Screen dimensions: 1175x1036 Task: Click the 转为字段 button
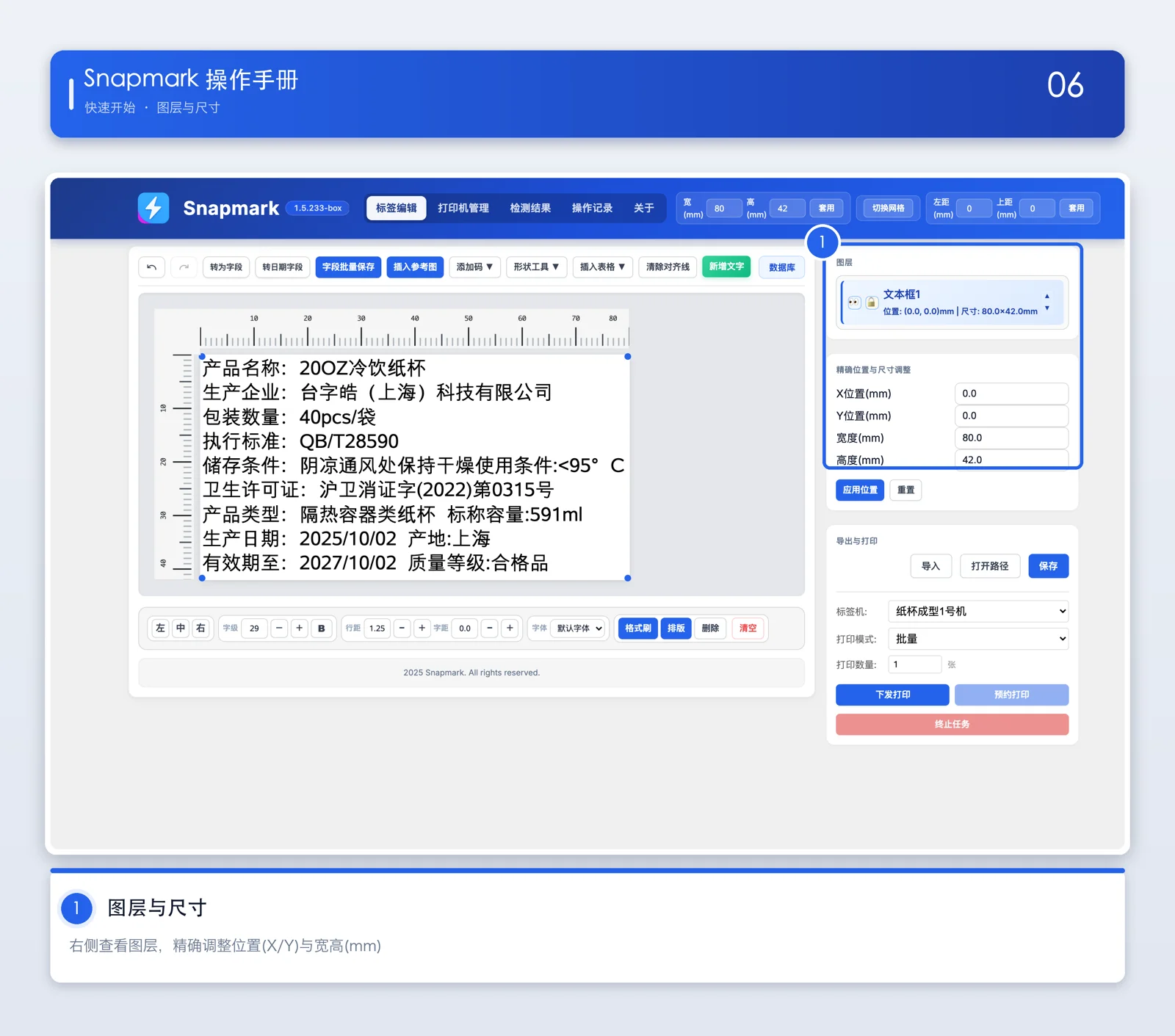click(226, 267)
